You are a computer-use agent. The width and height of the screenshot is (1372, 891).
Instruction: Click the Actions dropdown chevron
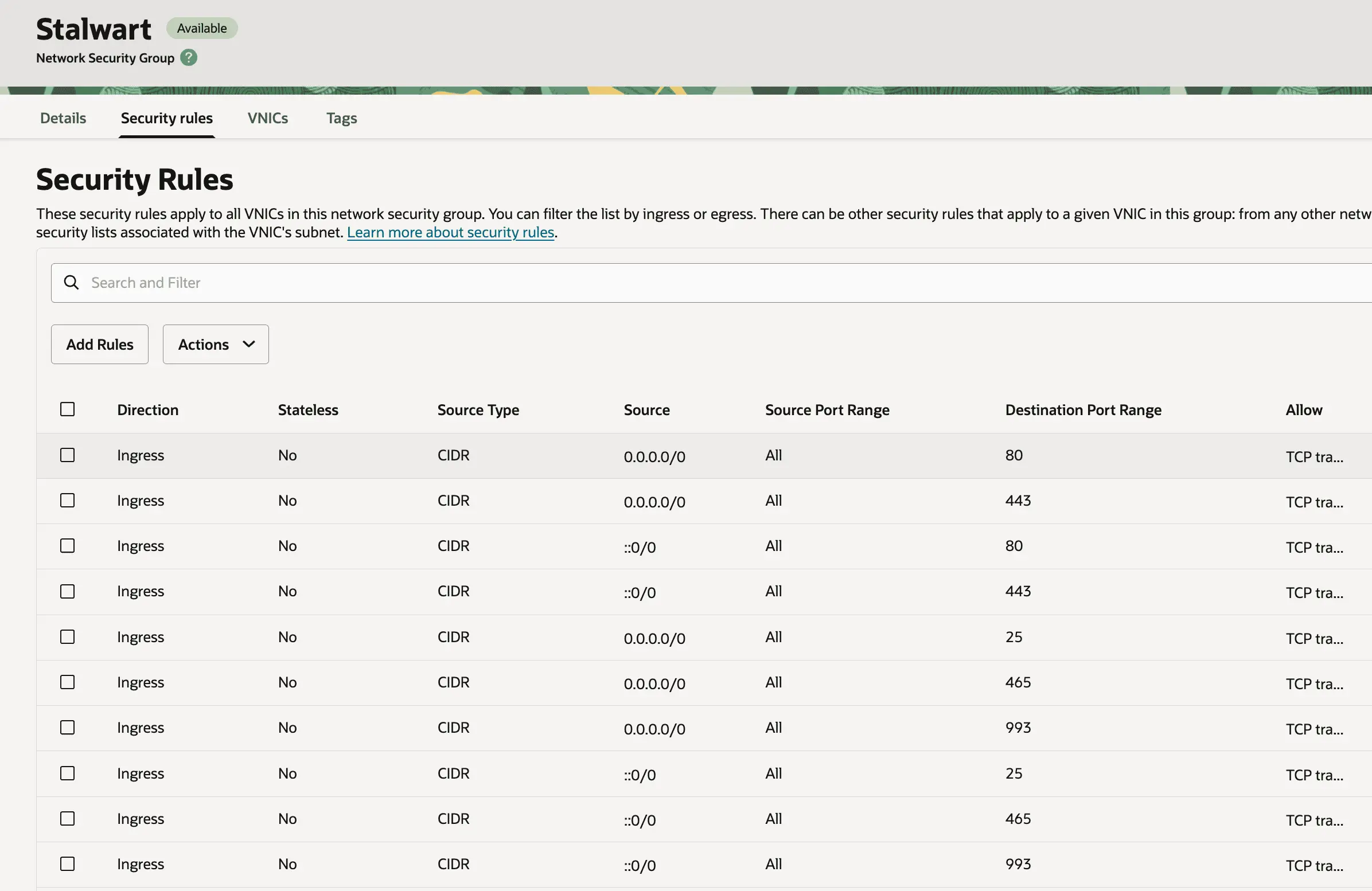249,344
